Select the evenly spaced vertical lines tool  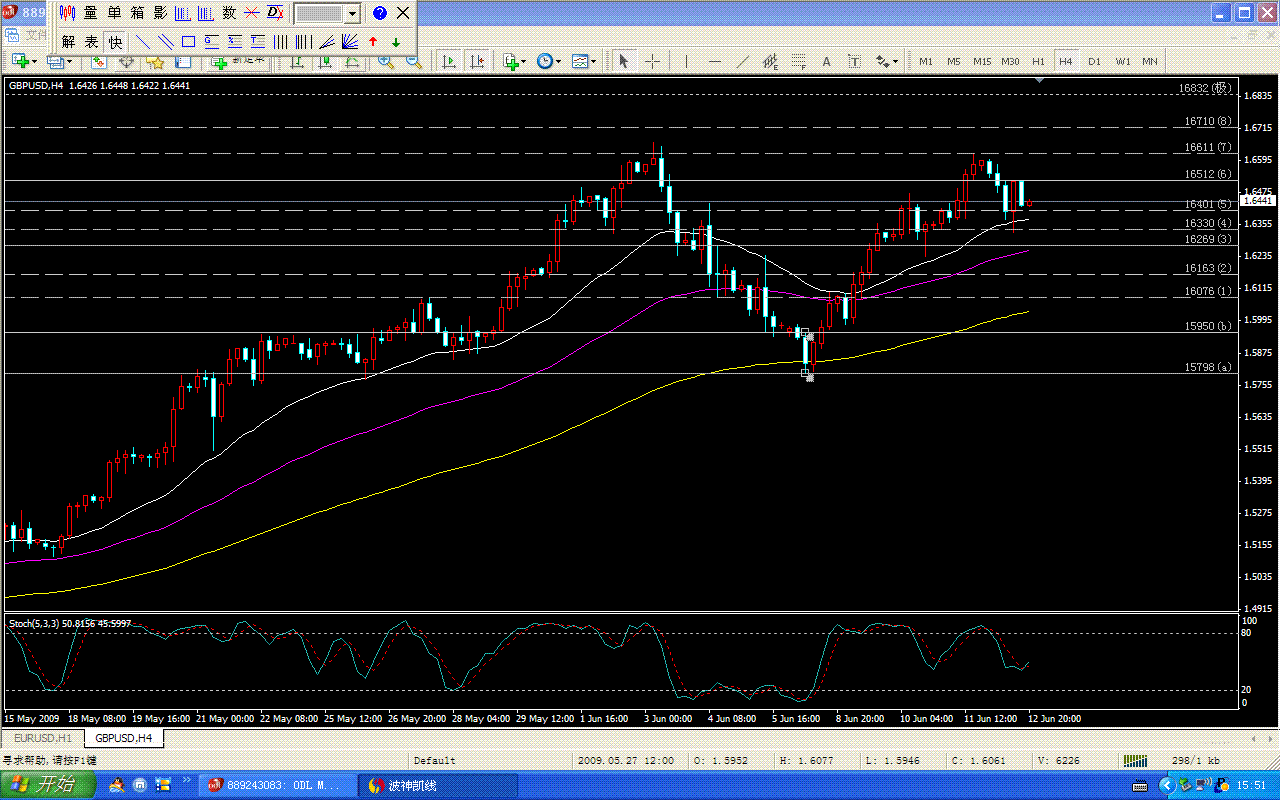pos(281,42)
